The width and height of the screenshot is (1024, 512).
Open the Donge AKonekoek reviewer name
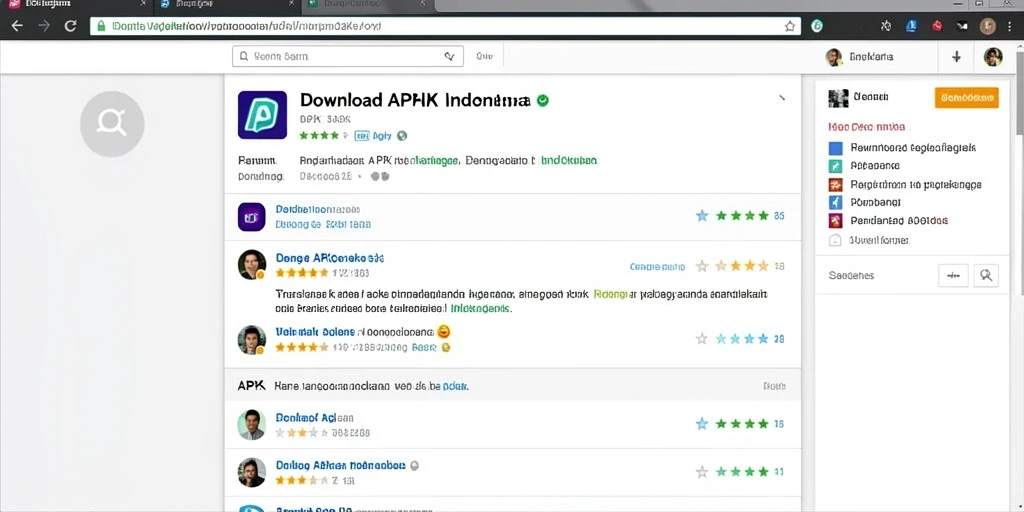[x=329, y=257]
